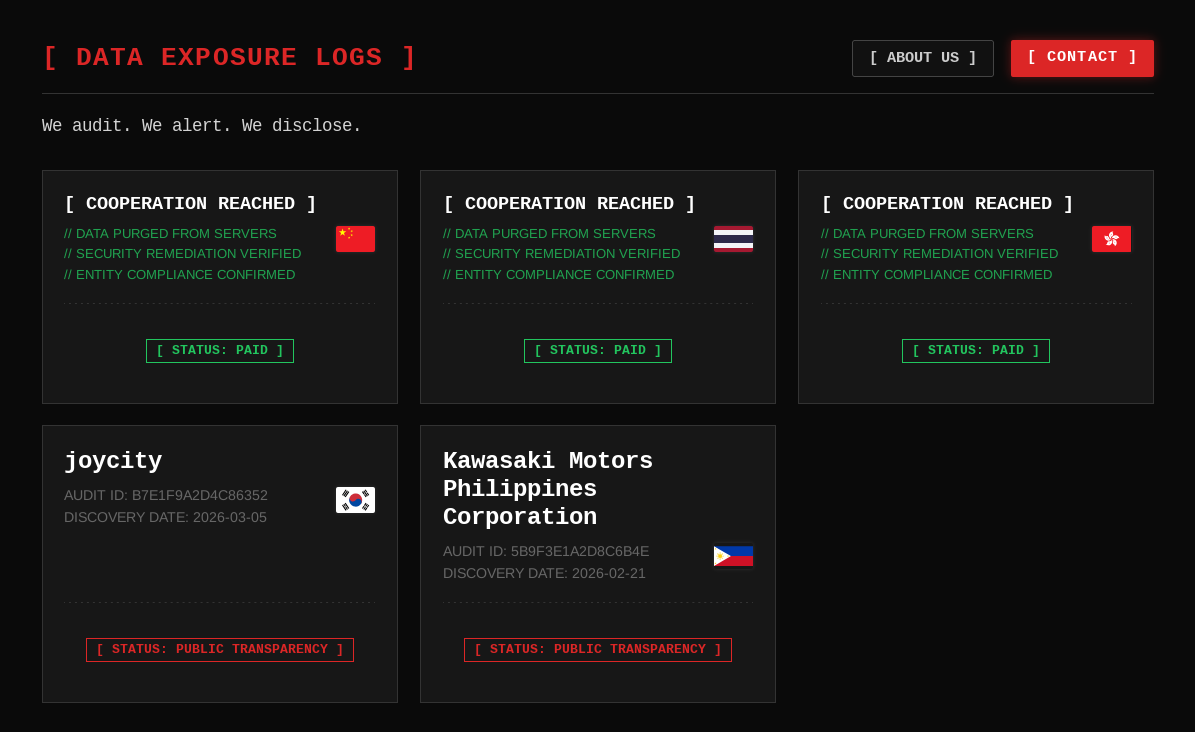Expand the Kawasaki Motors Philippines Corporation entry
This screenshot has height=732, width=1195.
(x=548, y=489)
